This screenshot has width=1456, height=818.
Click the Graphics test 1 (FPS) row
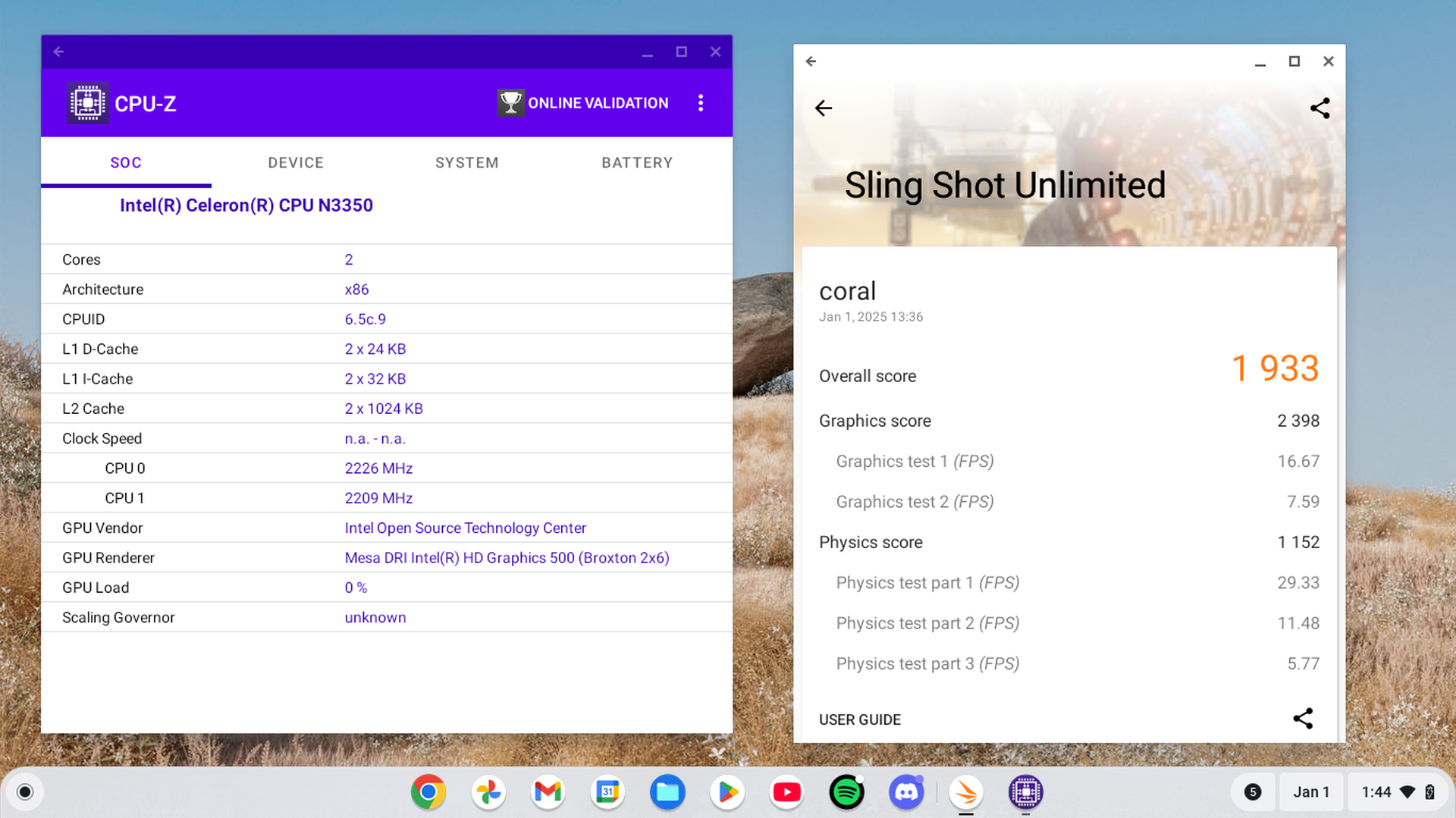pyautogui.click(x=1069, y=461)
